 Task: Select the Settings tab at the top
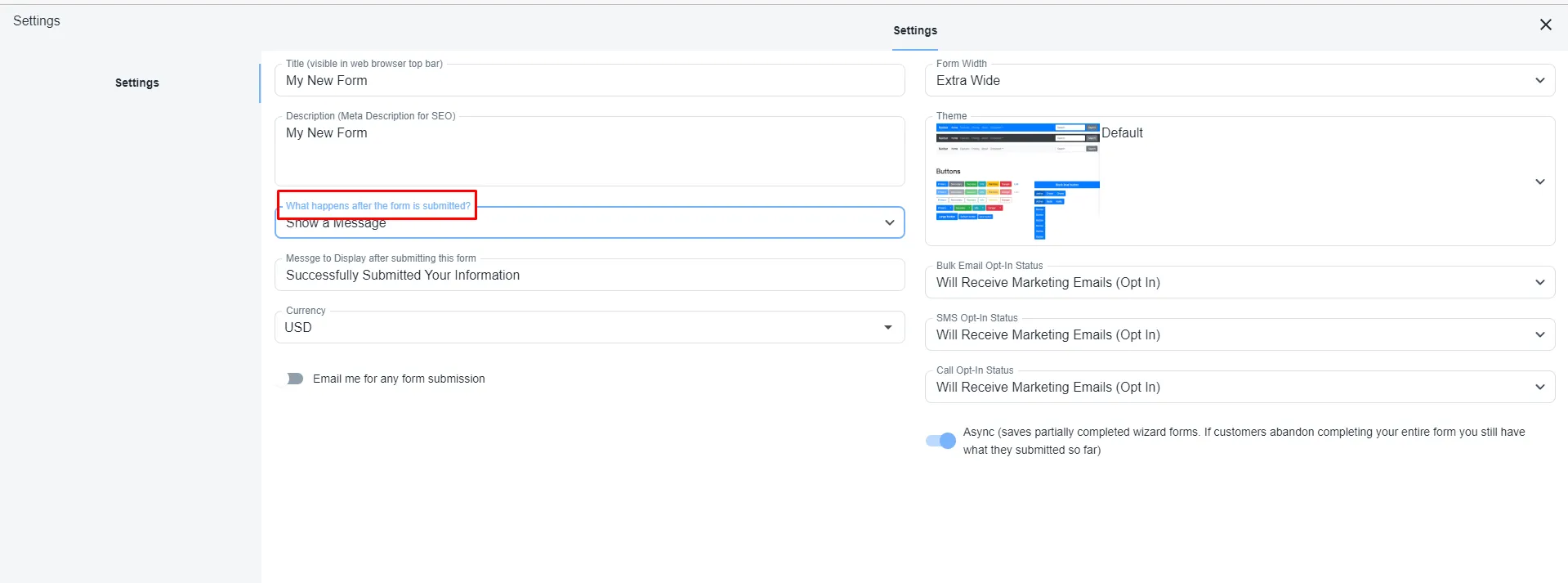click(x=915, y=30)
